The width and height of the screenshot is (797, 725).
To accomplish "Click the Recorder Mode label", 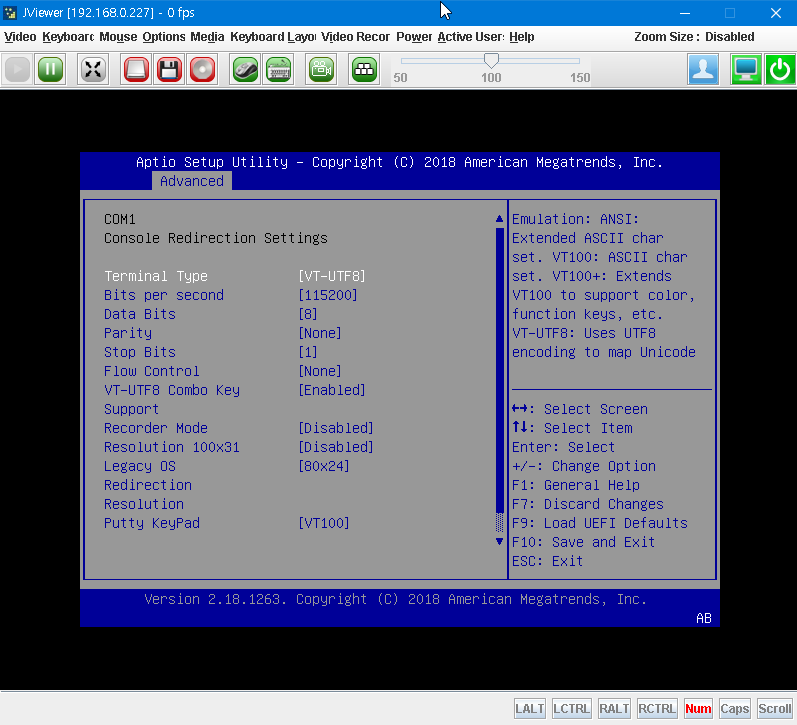I will click(x=156, y=428).
